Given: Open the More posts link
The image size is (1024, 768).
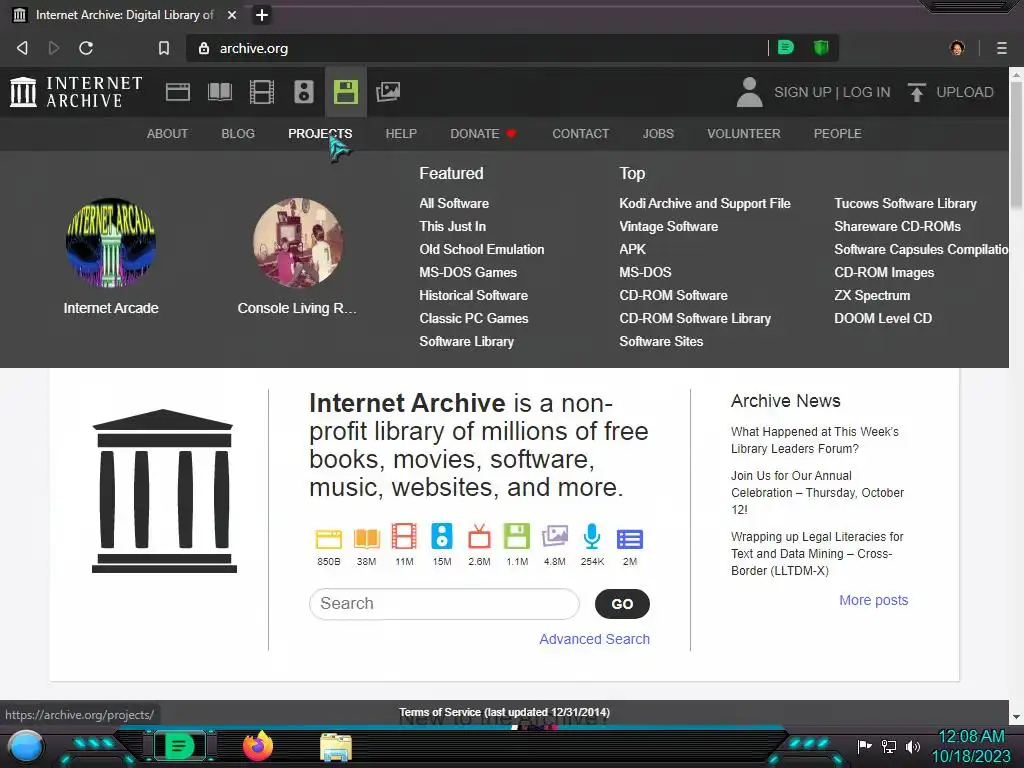Looking at the screenshot, I should pyautogui.click(x=873, y=600).
